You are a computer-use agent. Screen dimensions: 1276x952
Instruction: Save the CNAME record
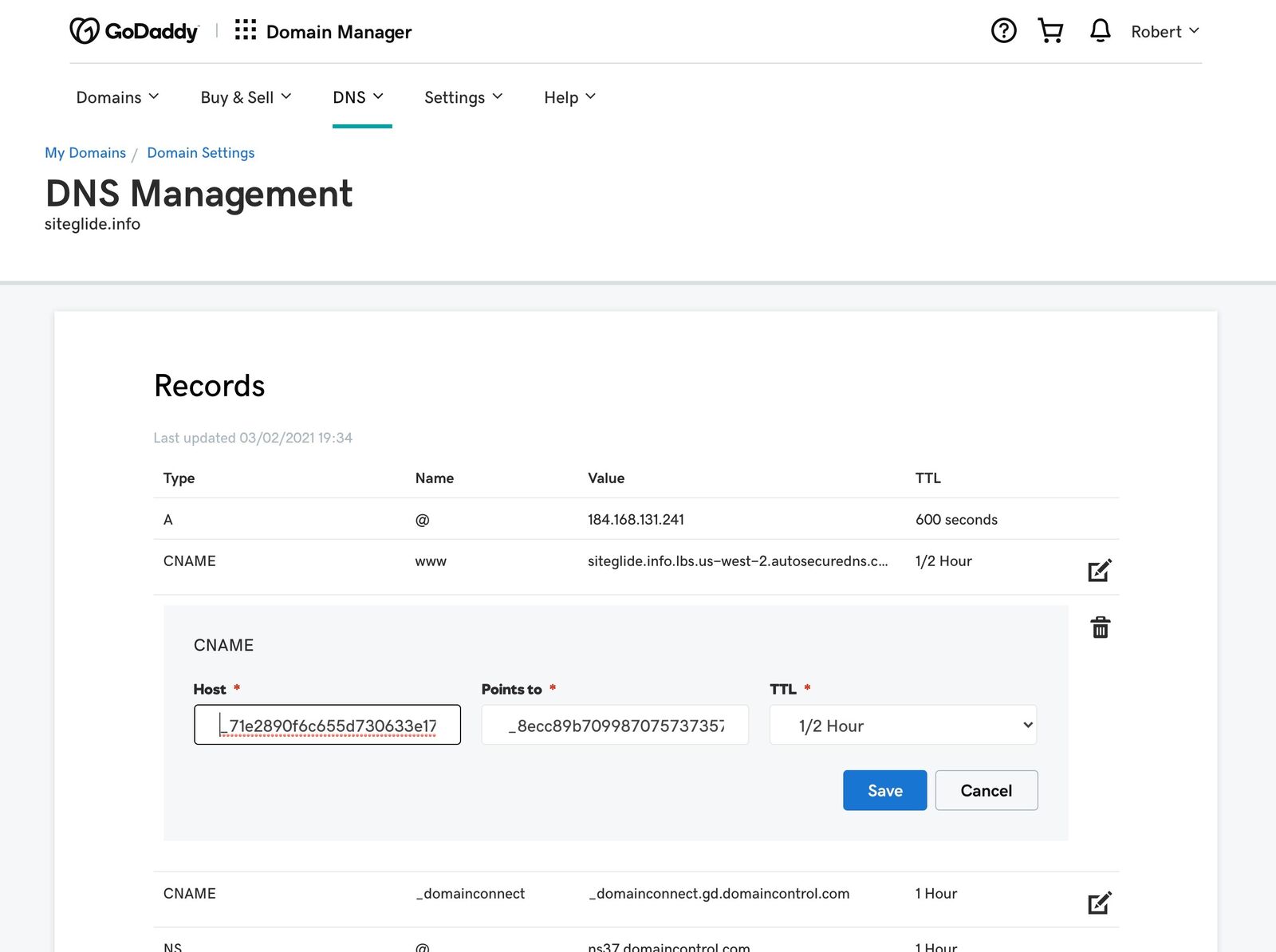point(884,790)
